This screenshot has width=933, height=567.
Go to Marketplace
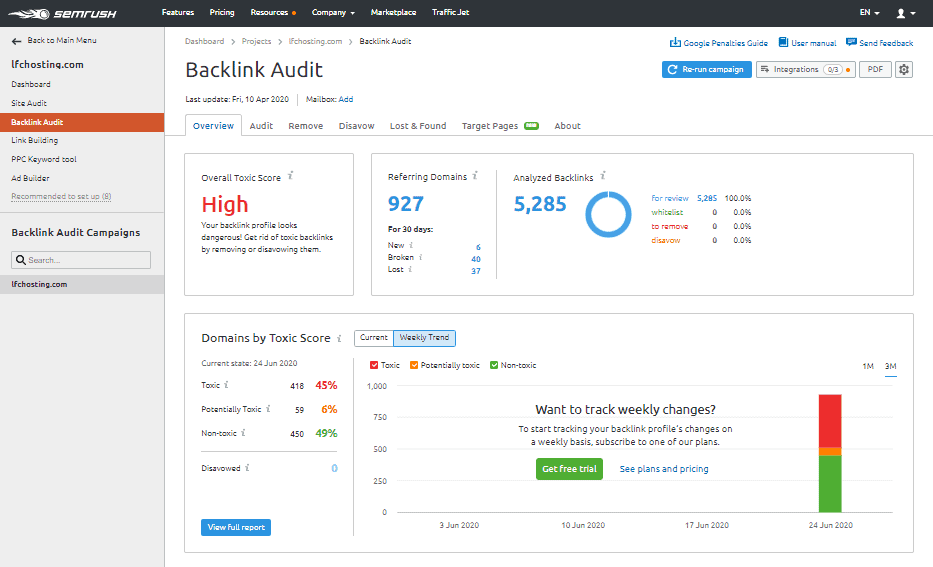point(393,12)
